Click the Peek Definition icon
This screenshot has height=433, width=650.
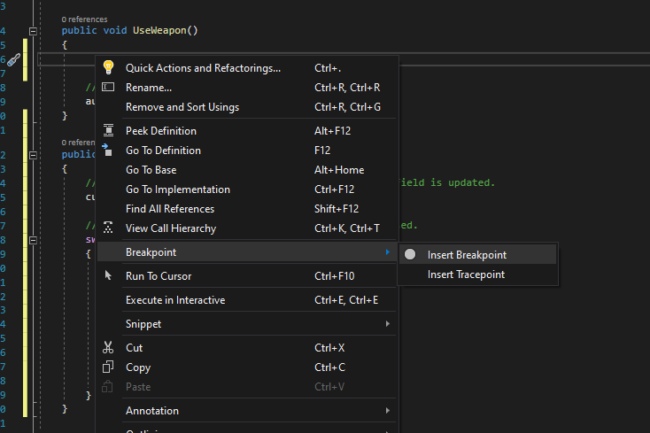pyautogui.click(x=108, y=131)
